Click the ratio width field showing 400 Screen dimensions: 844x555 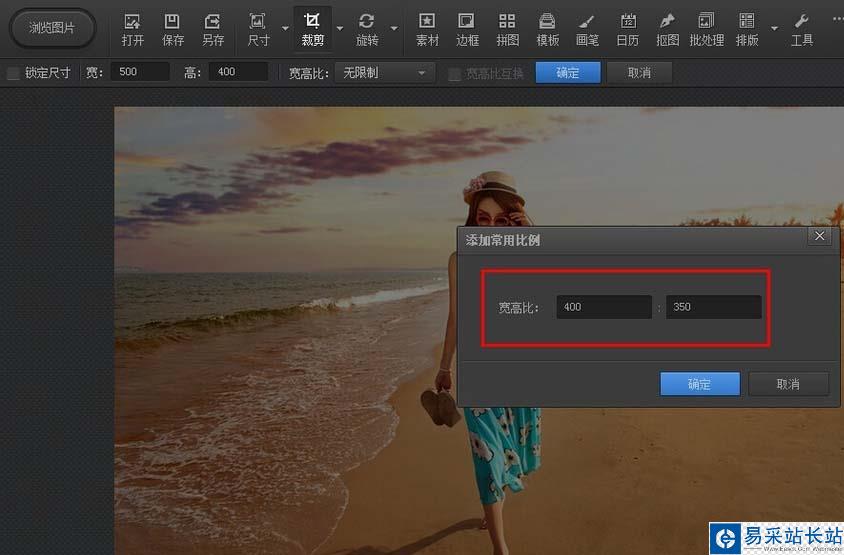[604, 307]
